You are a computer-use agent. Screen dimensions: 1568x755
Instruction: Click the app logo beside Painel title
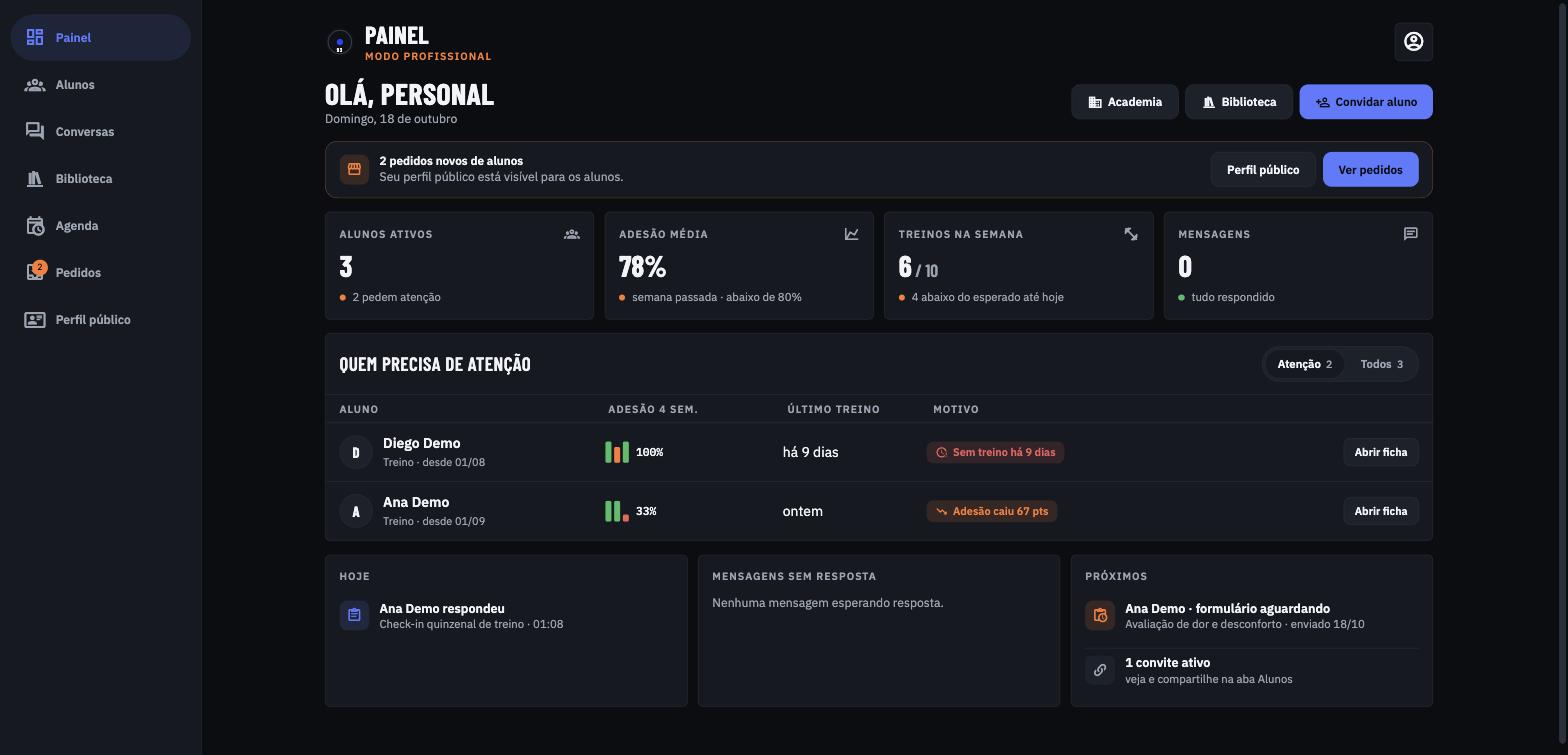tap(340, 42)
